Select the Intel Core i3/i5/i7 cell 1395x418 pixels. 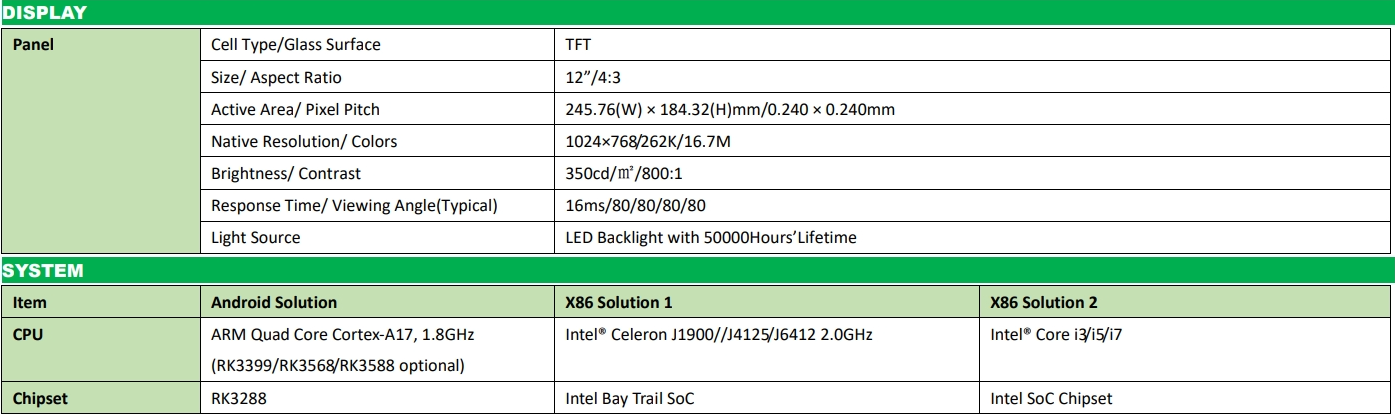click(1188, 350)
